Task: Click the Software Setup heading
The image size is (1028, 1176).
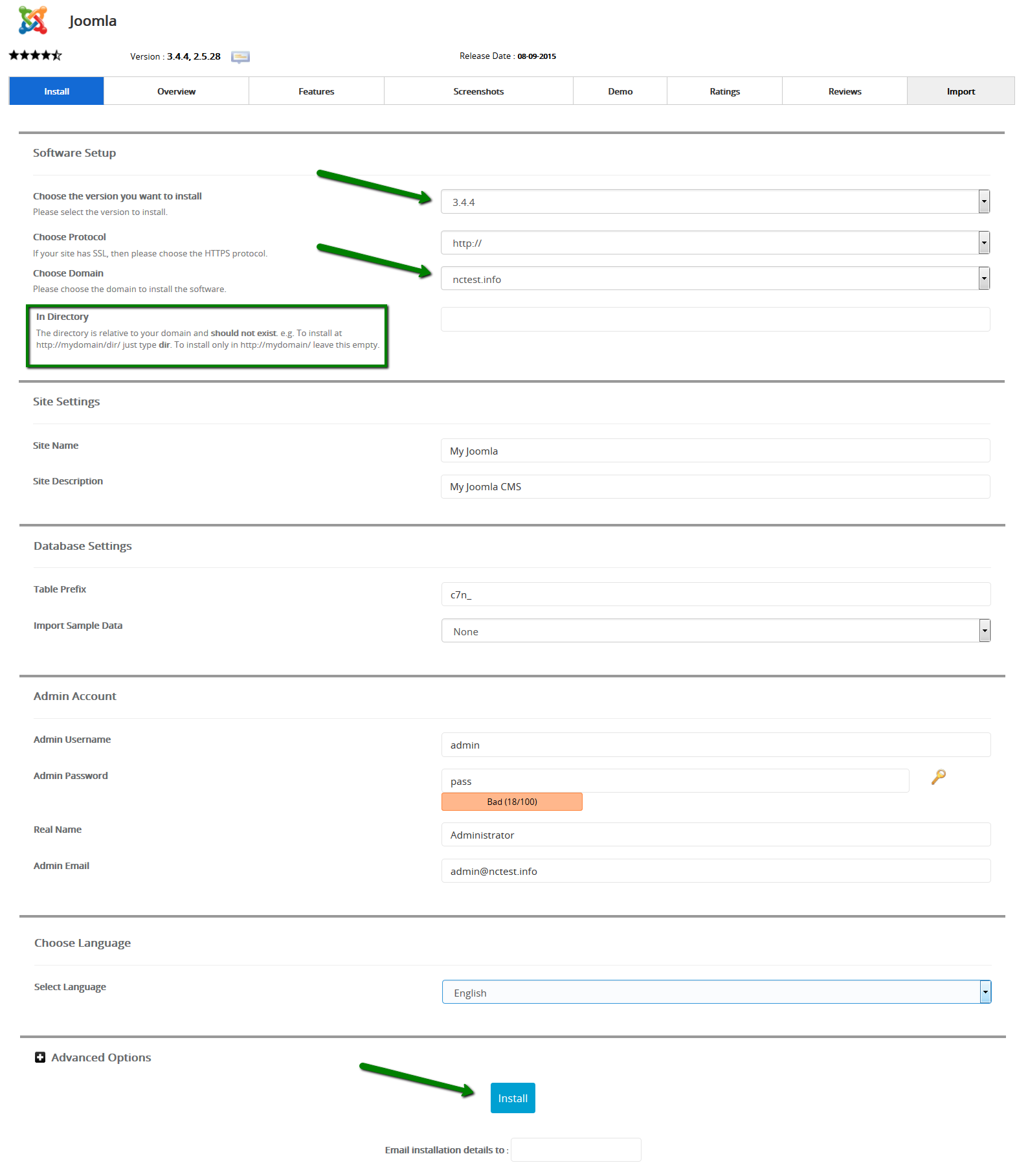Action: tap(74, 153)
